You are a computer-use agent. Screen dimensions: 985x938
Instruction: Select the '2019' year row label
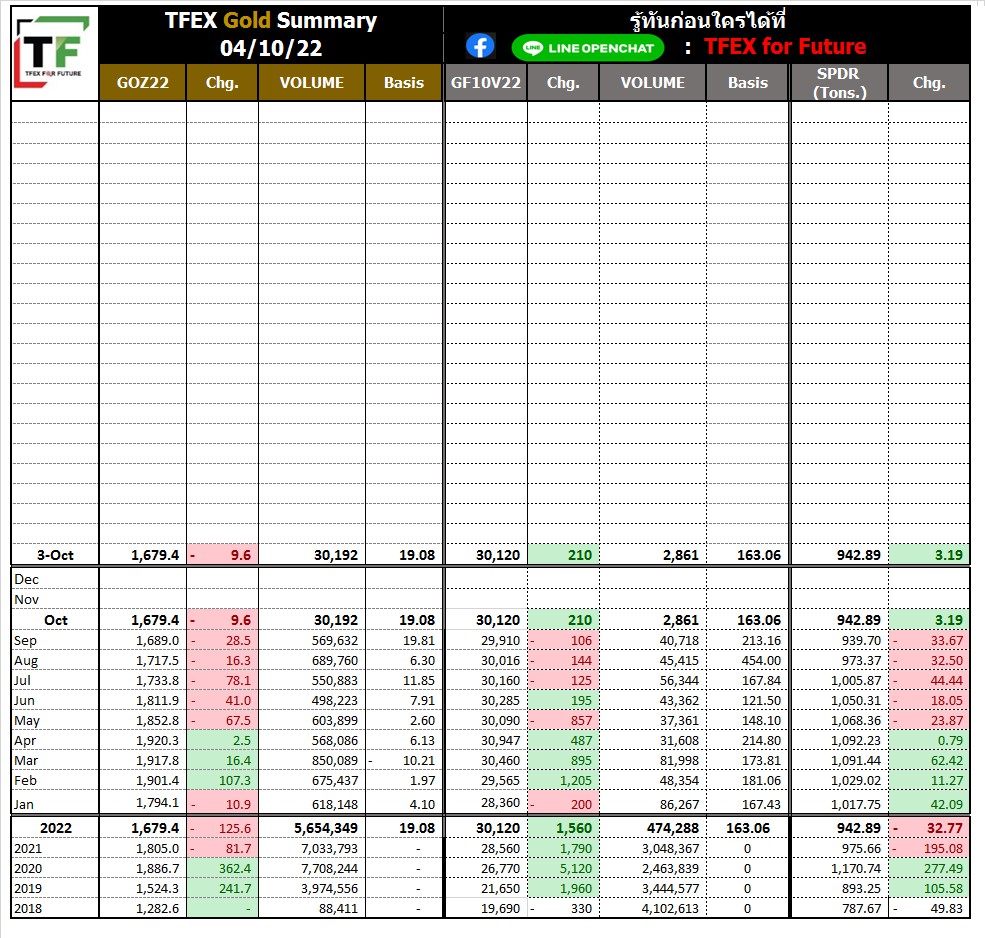pos(28,889)
